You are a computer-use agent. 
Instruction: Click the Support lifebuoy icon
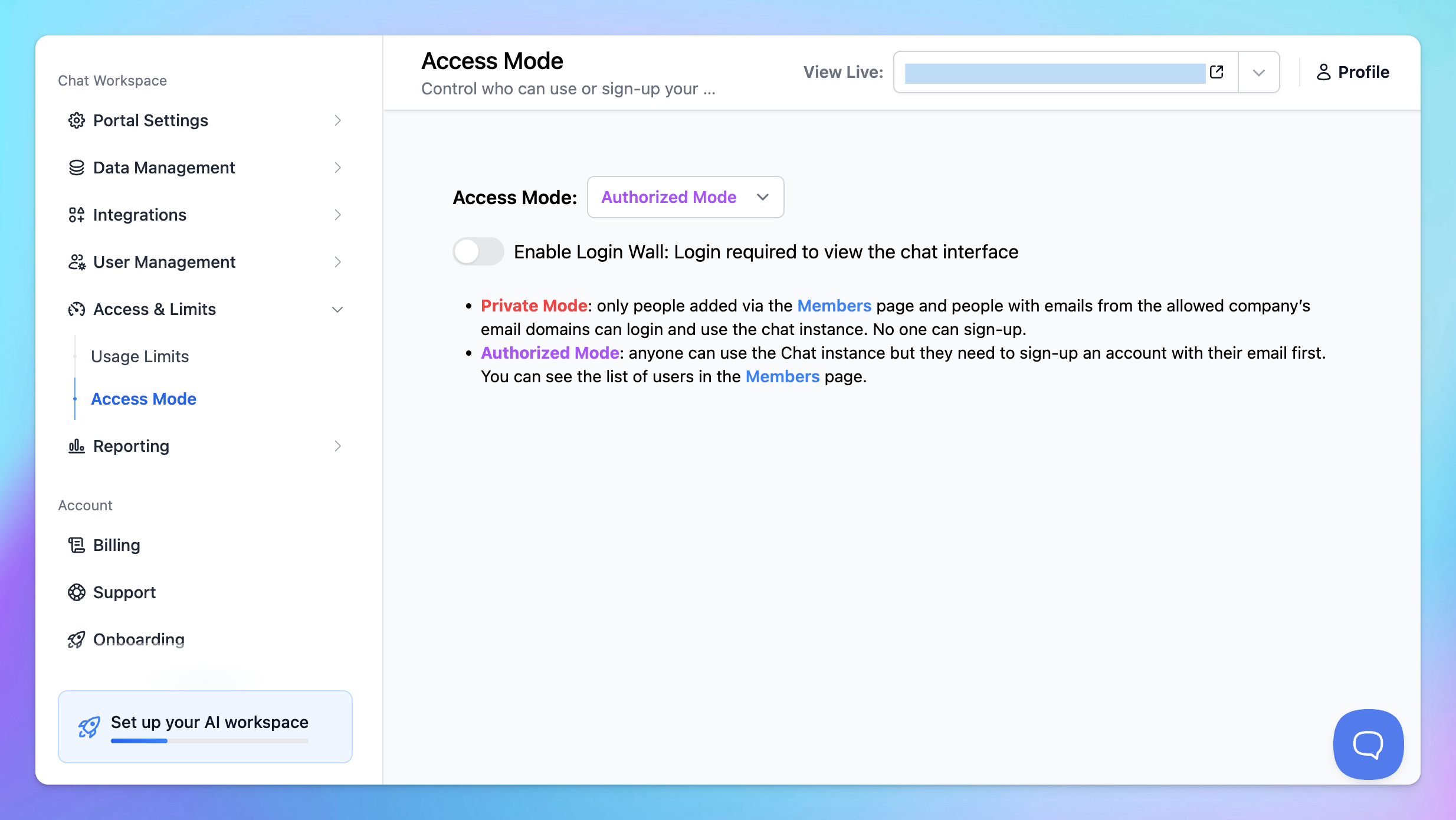76,592
